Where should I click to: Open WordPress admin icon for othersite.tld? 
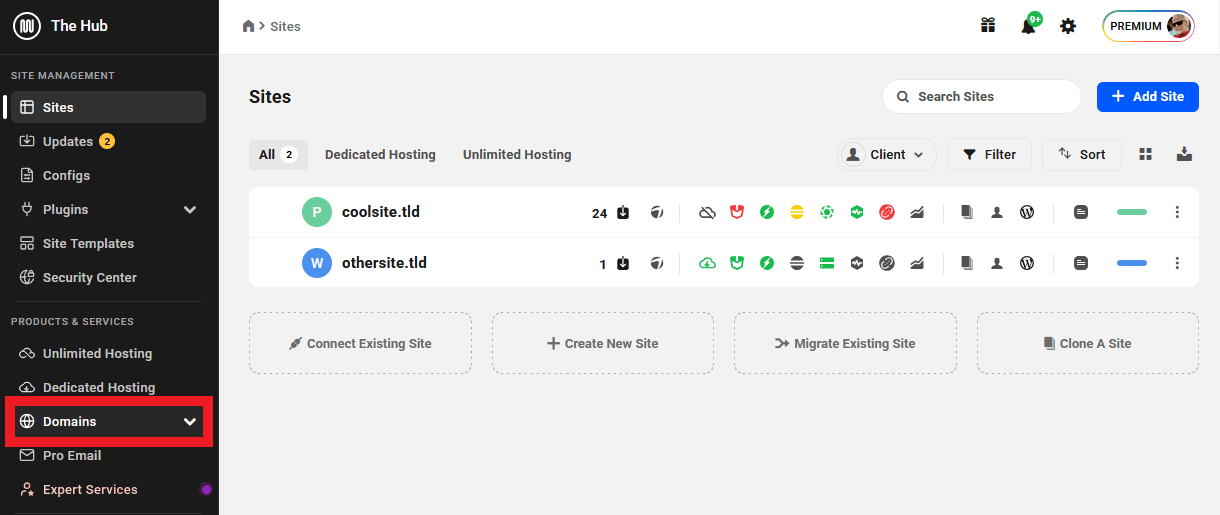click(1027, 263)
